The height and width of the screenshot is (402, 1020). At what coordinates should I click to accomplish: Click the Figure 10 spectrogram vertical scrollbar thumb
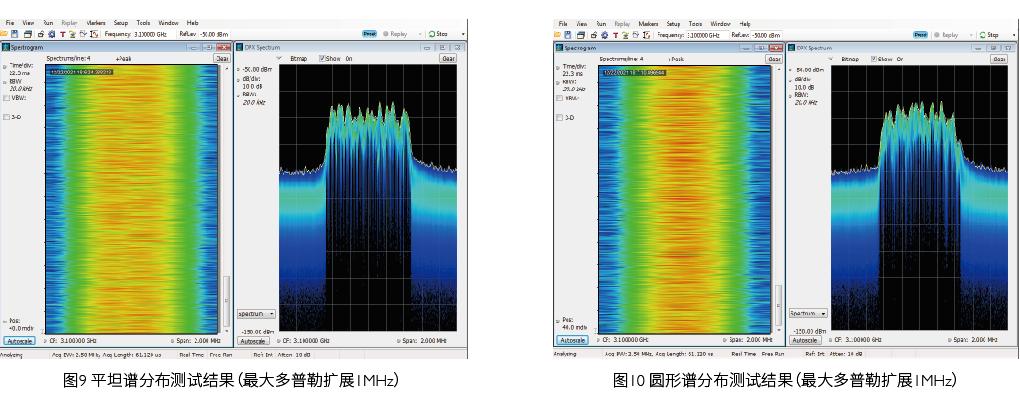pos(779,305)
